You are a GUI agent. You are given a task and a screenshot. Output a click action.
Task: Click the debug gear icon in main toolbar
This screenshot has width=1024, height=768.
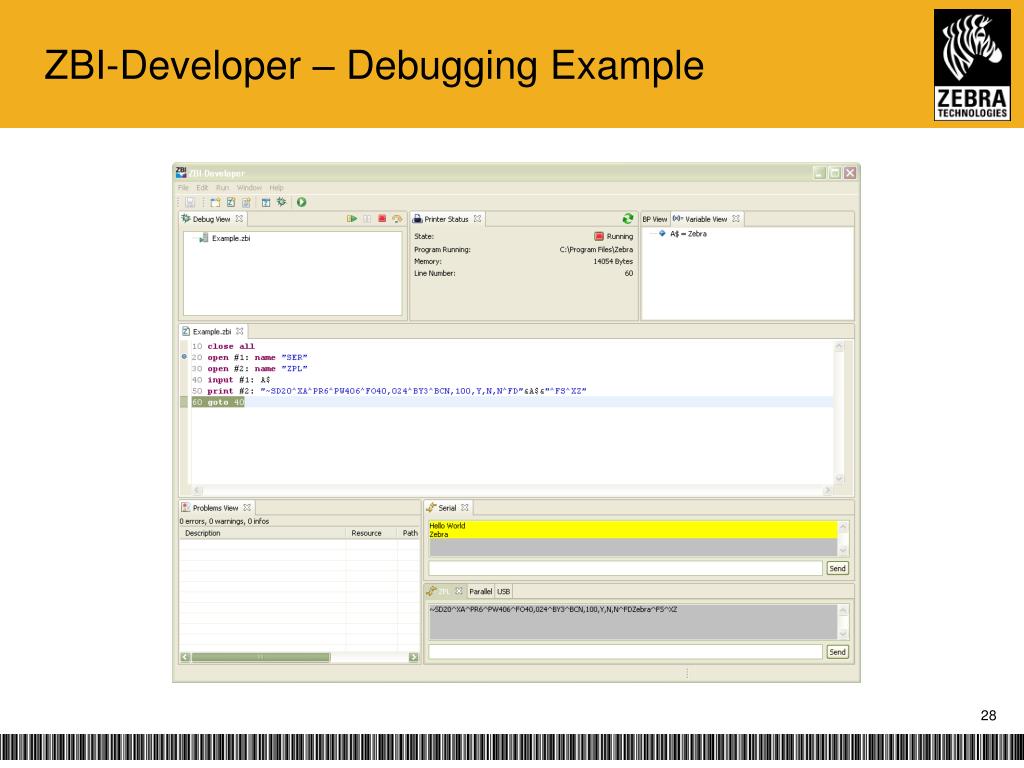pos(281,202)
